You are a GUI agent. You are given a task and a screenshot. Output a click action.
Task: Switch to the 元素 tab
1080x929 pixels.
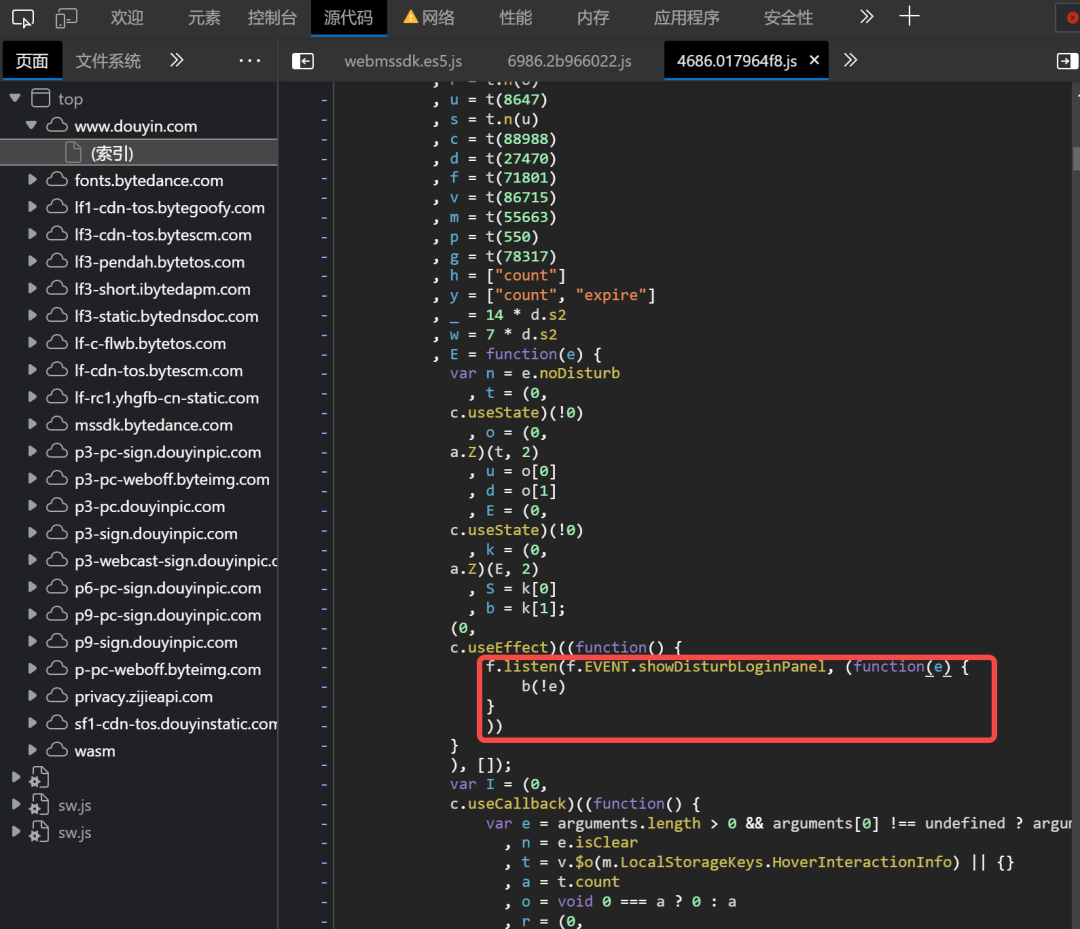tap(204, 18)
